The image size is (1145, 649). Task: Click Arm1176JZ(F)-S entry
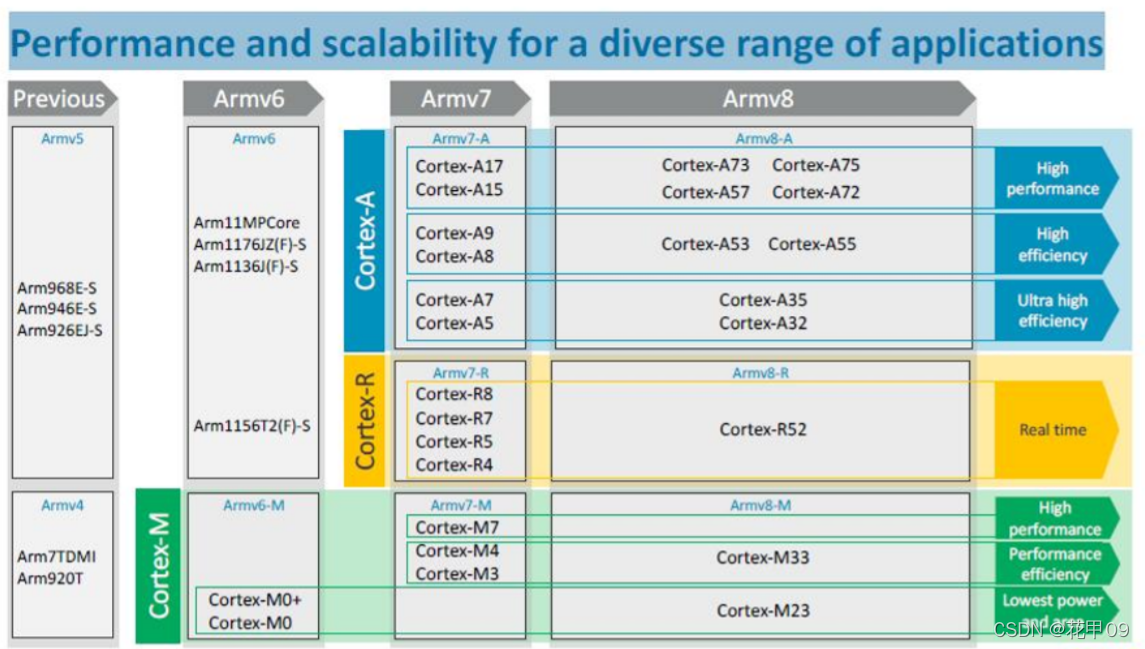point(250,245)
